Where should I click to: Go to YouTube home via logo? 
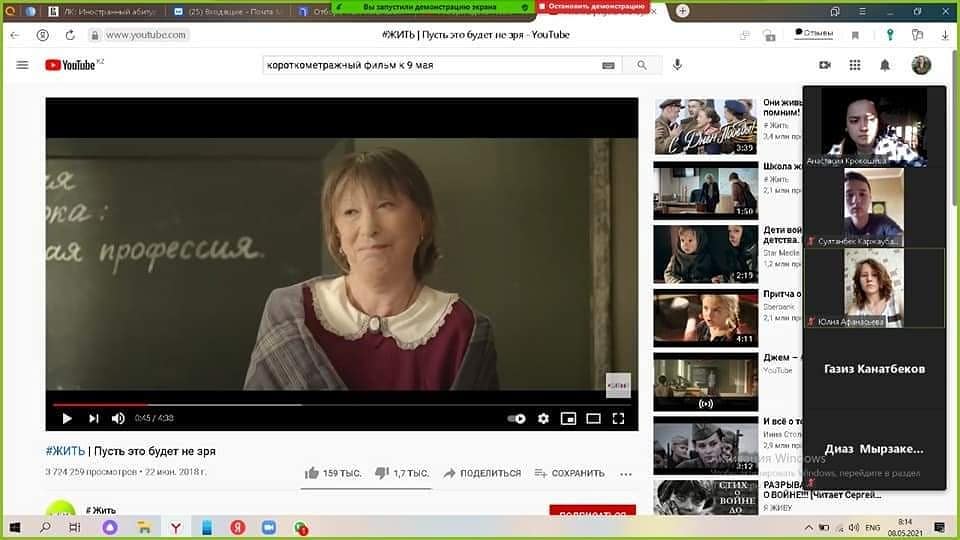pyautogui.click(x=70, y=65)
